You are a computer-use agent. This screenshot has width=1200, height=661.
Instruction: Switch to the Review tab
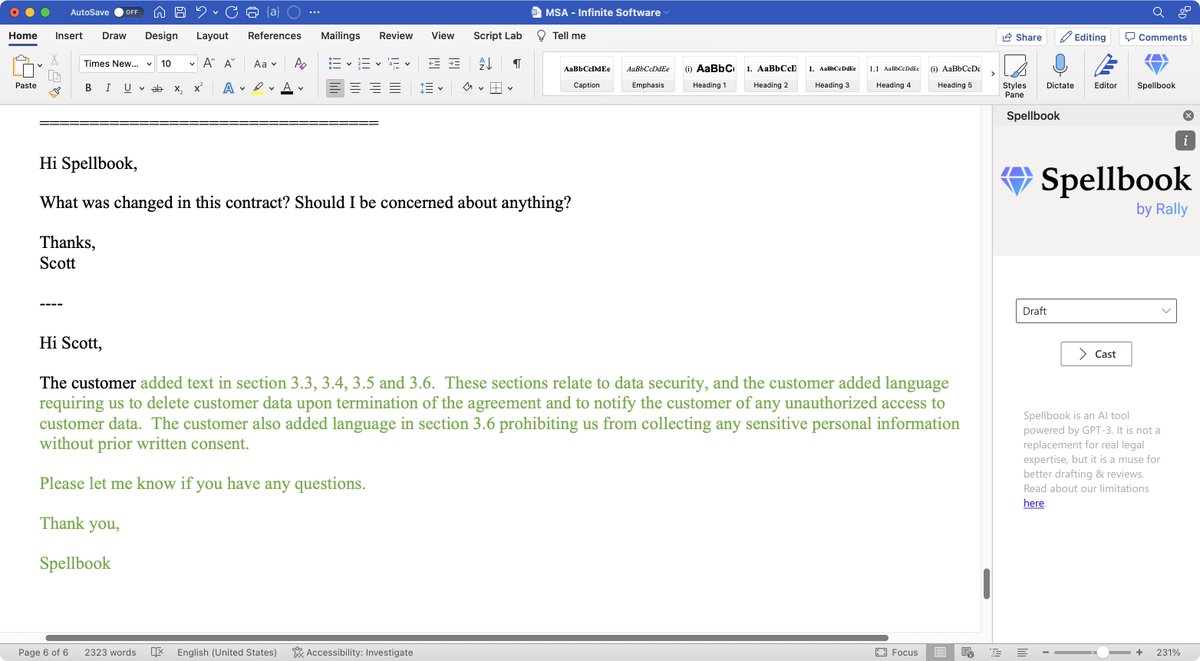(396, 35)
